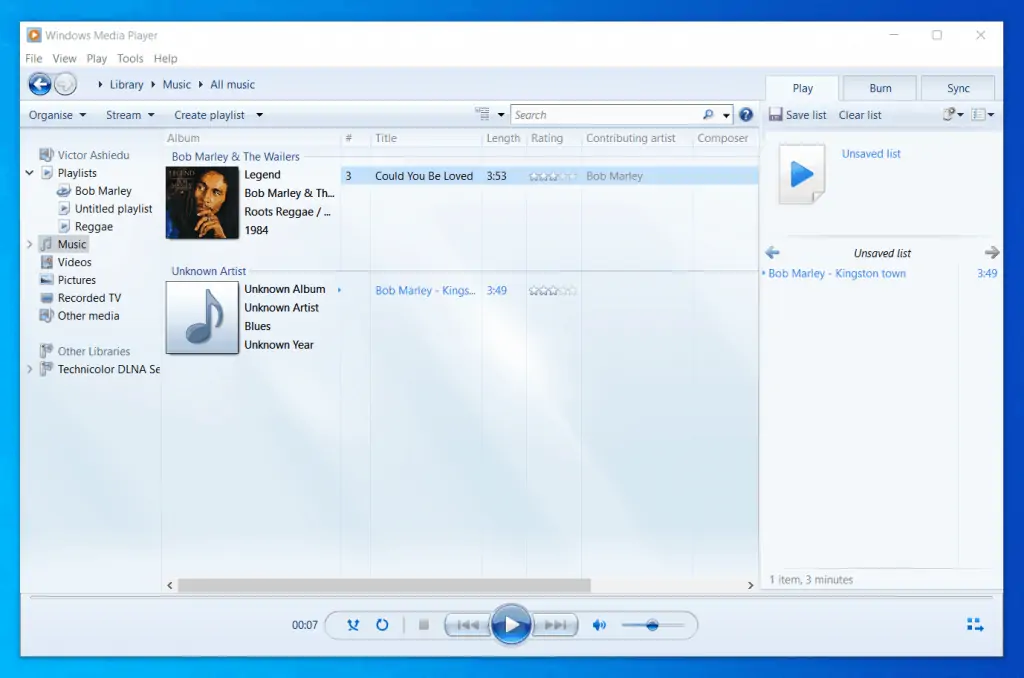Enable shuffle playback
Viewport: 1024px width, 678px height.
pos(352,624)
